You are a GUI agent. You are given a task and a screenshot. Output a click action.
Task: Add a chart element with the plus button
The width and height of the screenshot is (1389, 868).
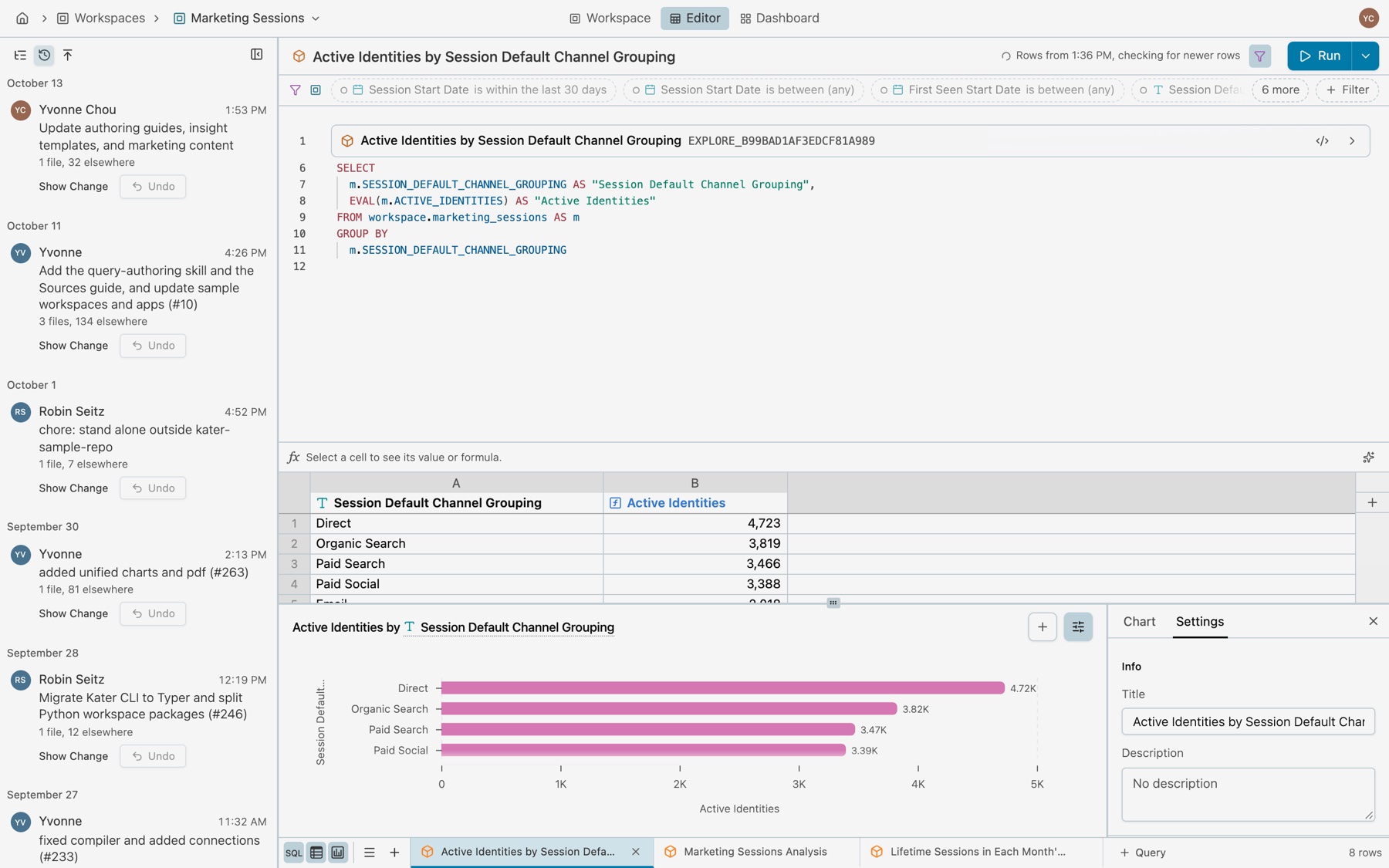coord(1042,627)
